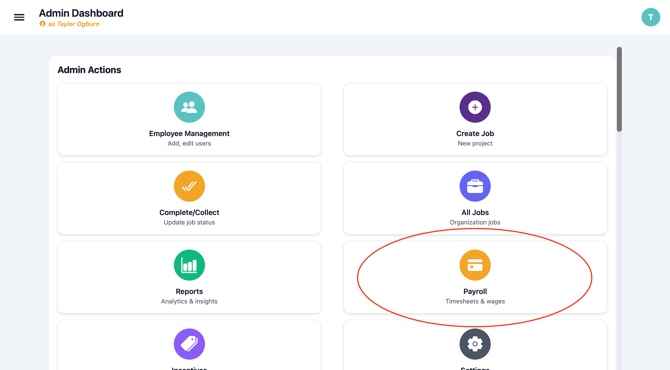The image size is (670, 370).
Task: Click the orange user icon beside Taylor Ogburn
Action: click(42, 24)
